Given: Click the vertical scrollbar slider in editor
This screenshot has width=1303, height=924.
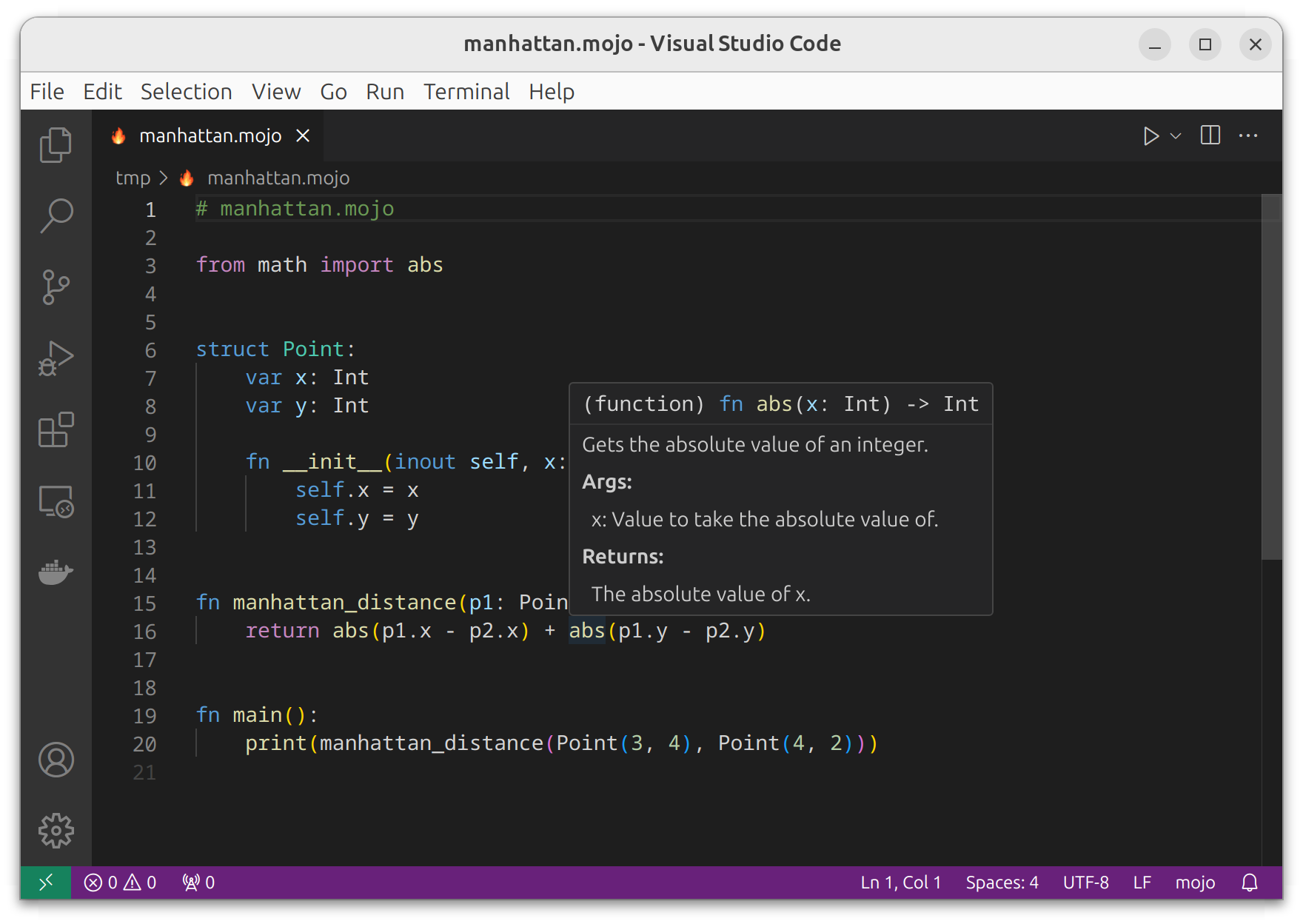Looking at the screenshot, I should coord(1271,377).
